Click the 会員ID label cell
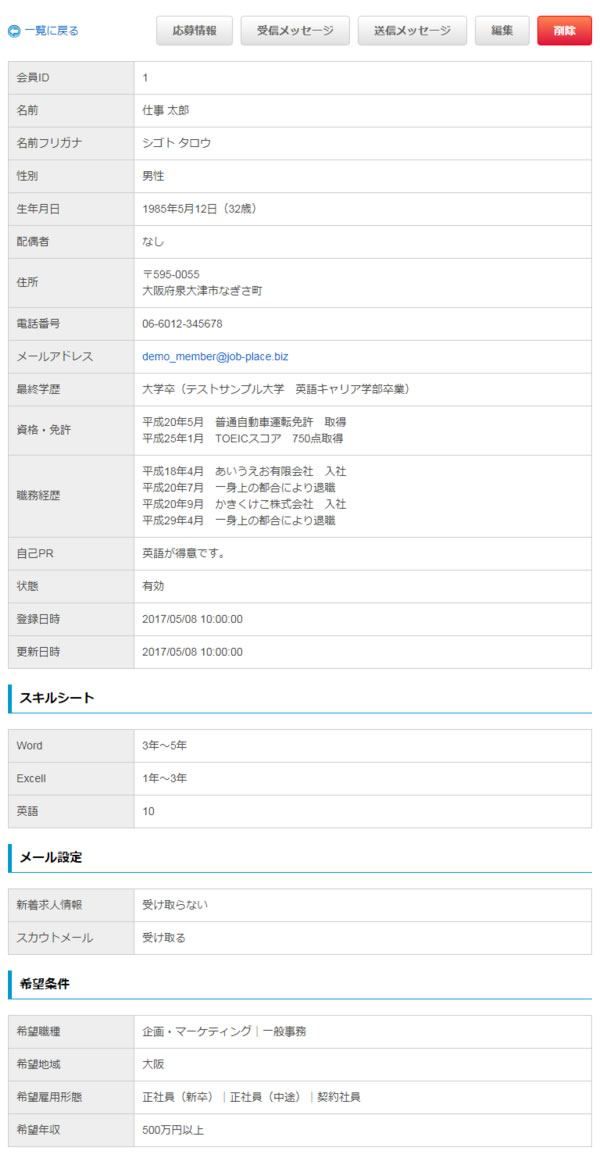The height and width of the screenshot is (1155, 600). (71, 77)
